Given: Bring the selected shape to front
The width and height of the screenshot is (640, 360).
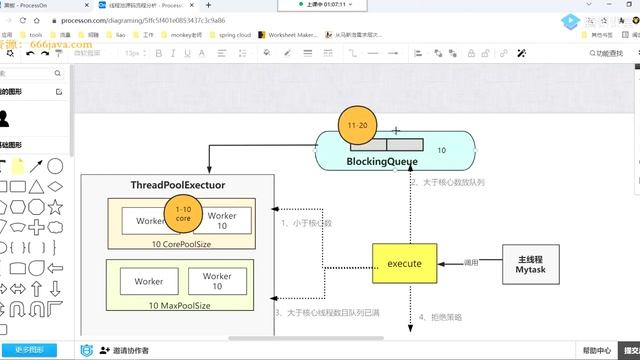Looking at the screenshot, I should tap(438, 53).
